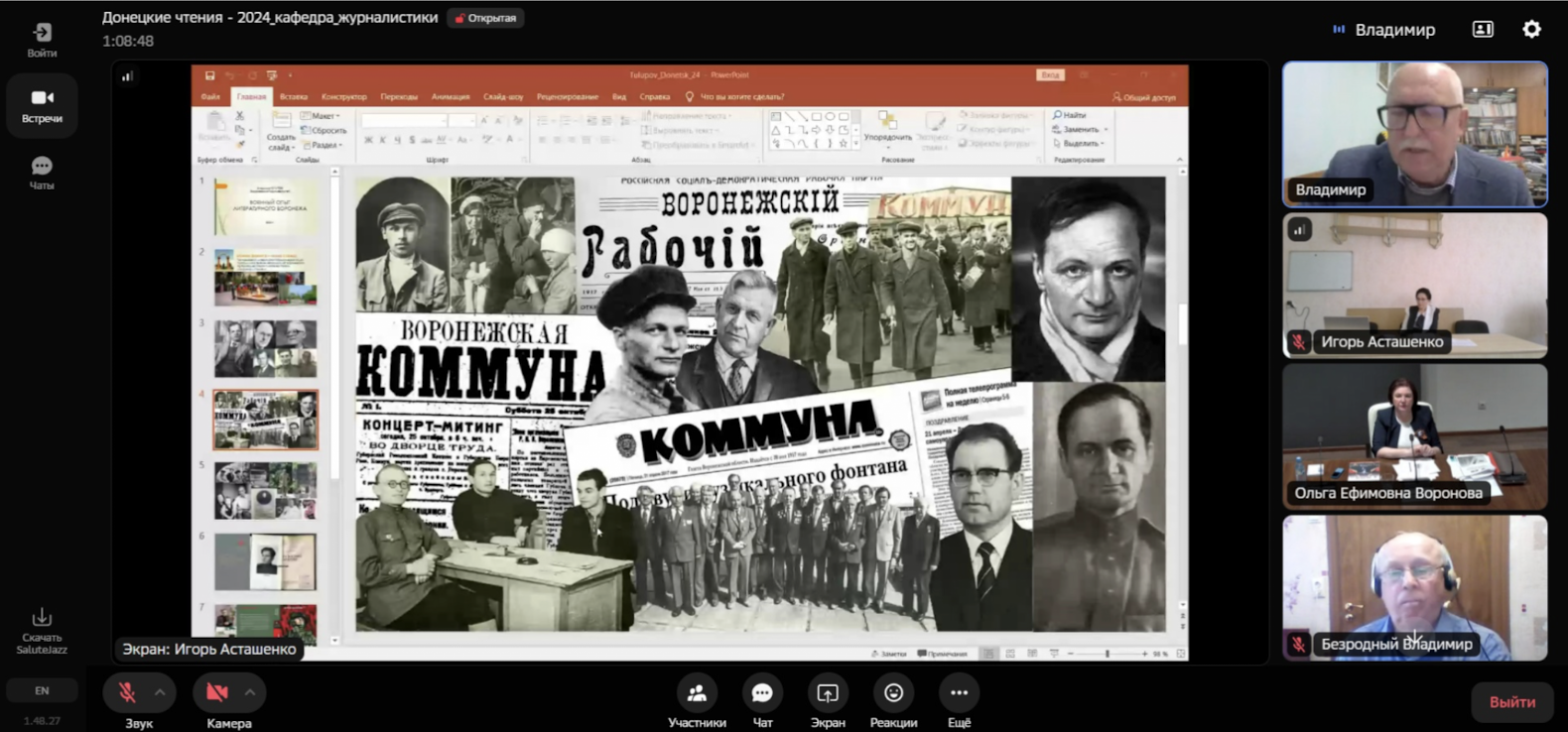Open Рецензирование tab in PowerPoint ribbon
This screenshot has width=1568, height=732.
point(568,97)
